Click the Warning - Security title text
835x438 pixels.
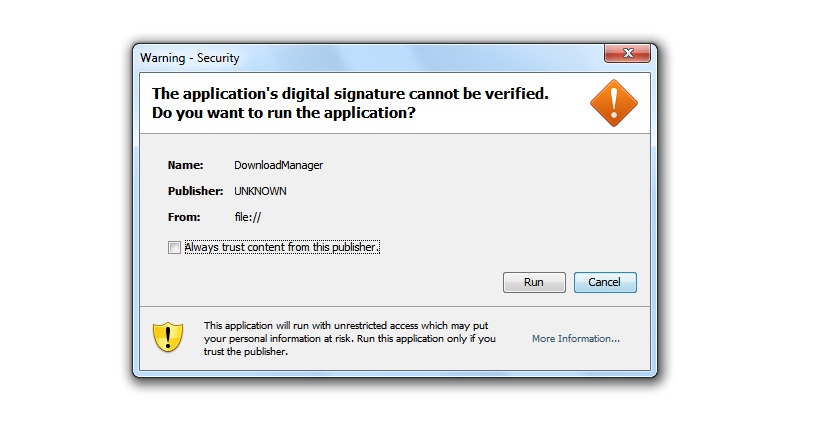(190, 58)
